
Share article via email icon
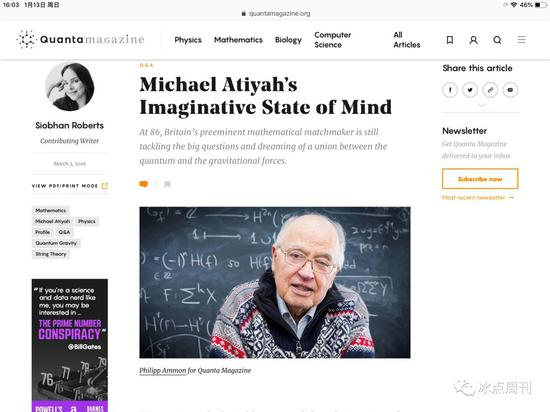point(510,90)
